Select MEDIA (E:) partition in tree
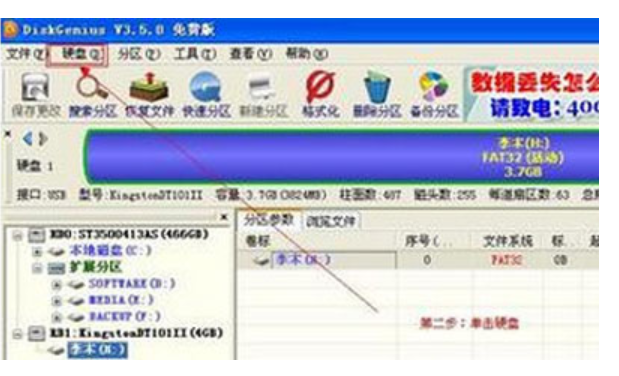The image size is (619, 376). pos(122,301)
